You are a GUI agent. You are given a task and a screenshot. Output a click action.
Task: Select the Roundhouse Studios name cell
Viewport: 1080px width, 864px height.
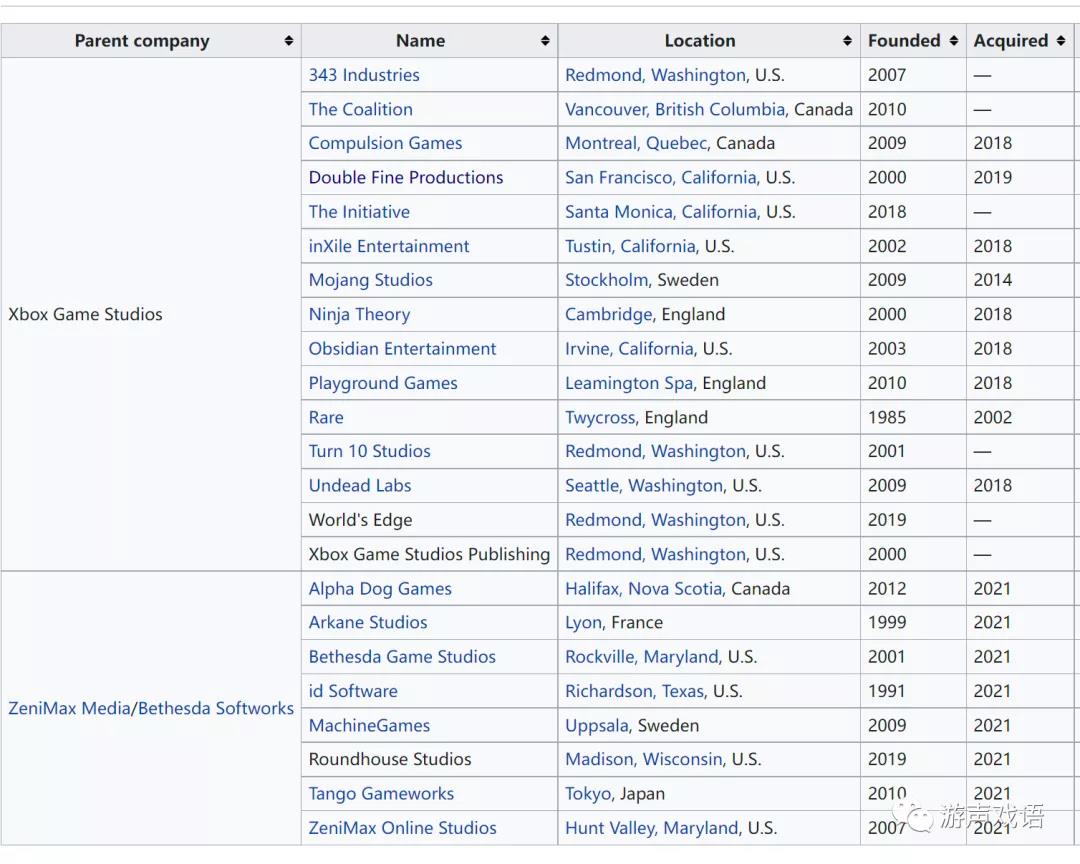[429, 759]
